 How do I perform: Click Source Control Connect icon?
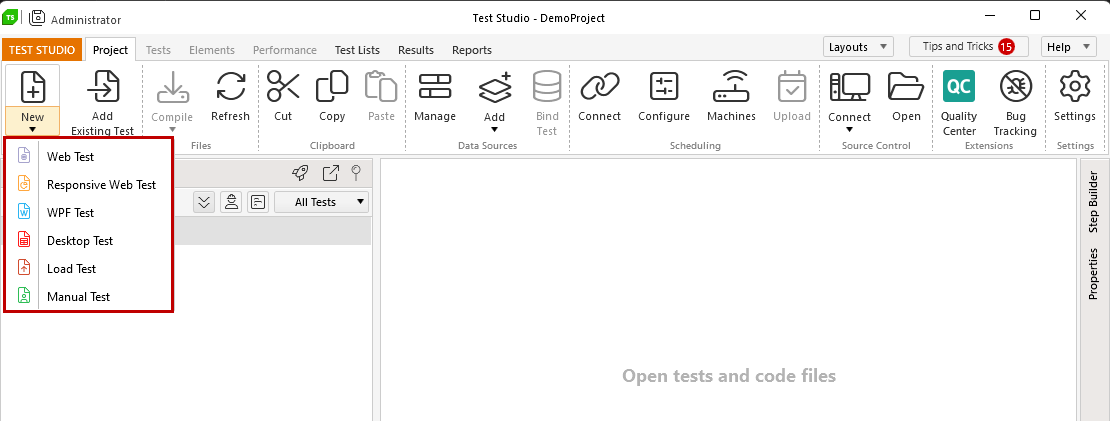849,86
